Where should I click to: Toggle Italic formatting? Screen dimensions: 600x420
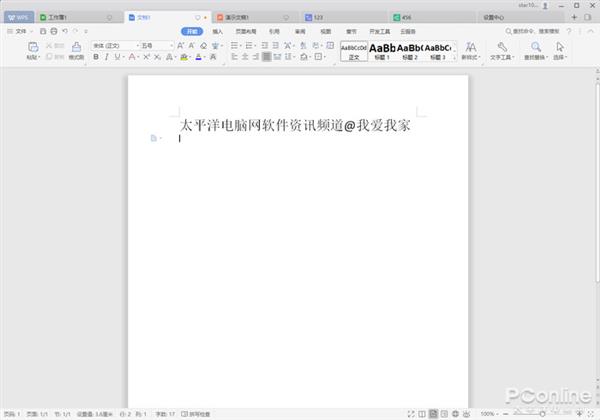pos(106,57)
